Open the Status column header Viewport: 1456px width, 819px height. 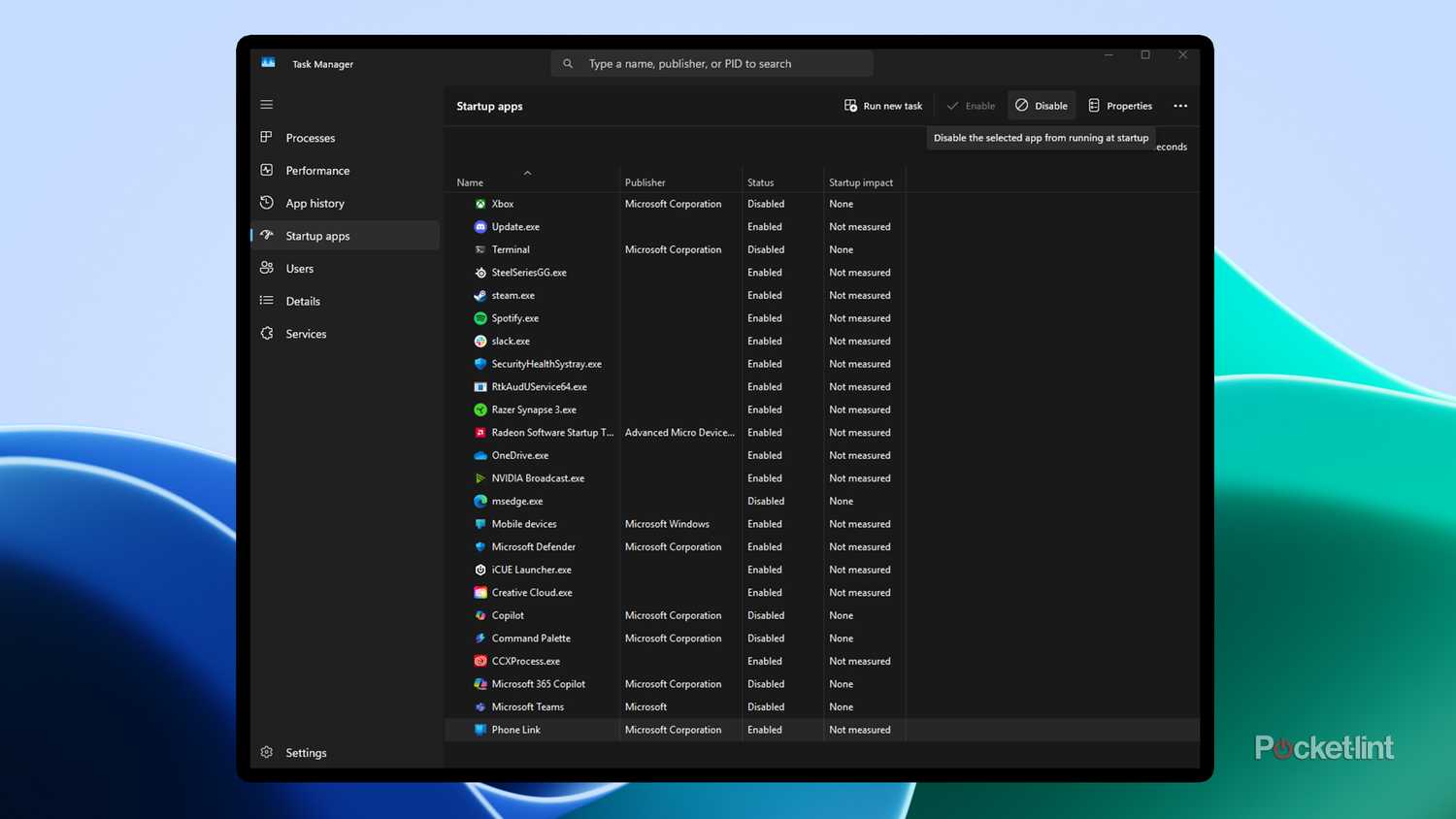pos(760,181)
